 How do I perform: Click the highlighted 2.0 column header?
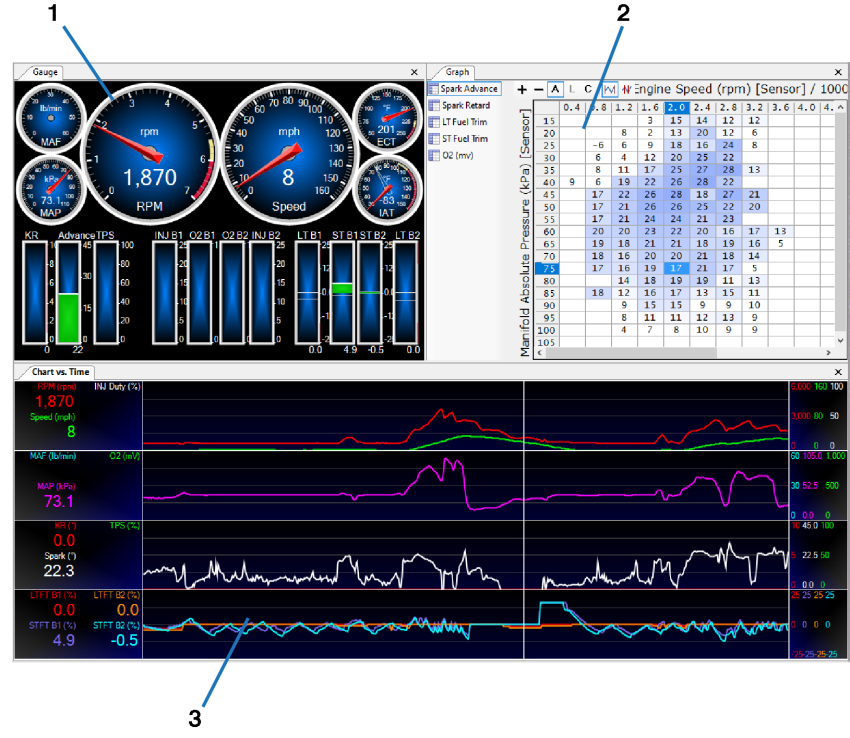coord(676,107)
